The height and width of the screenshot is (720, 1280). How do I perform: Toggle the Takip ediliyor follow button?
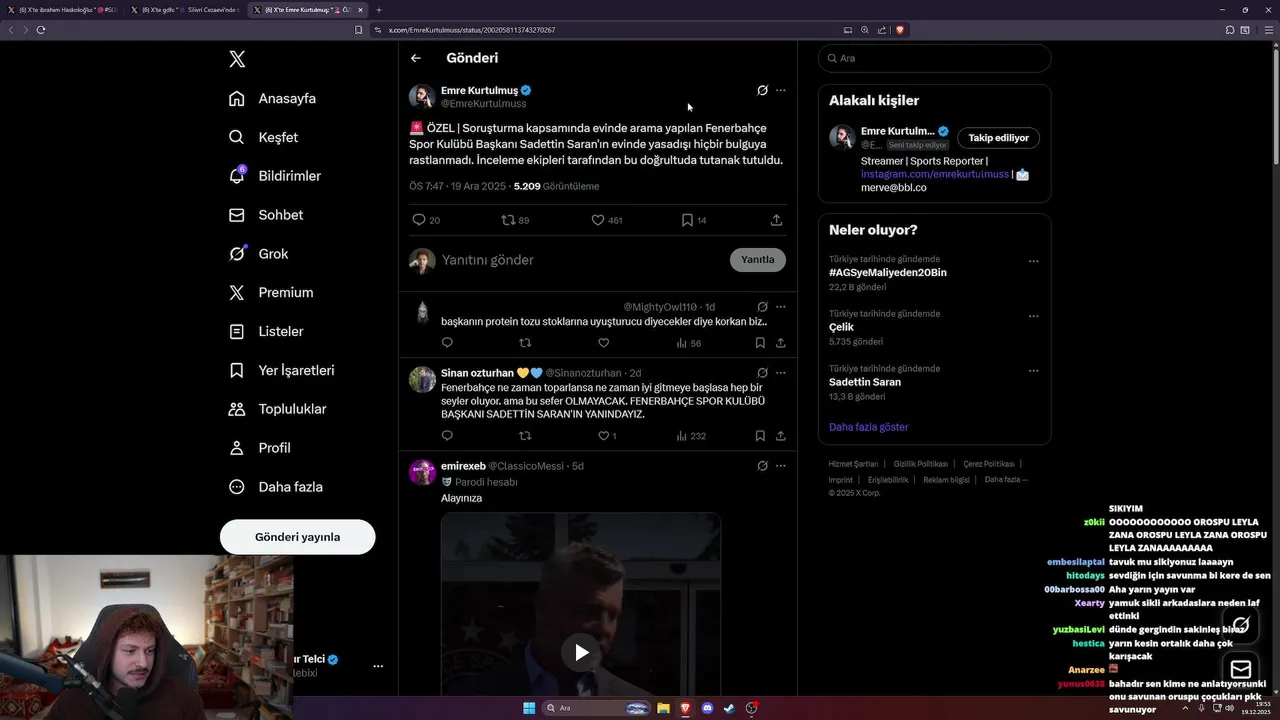(998, 138)
